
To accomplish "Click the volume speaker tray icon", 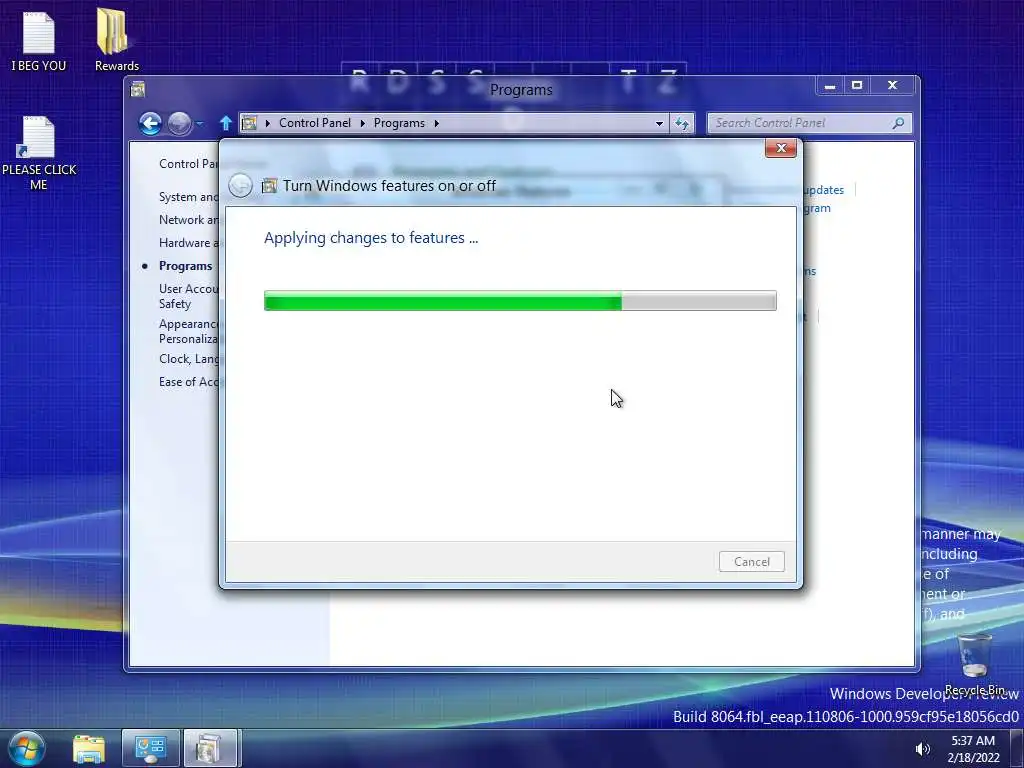I will 923,749.
